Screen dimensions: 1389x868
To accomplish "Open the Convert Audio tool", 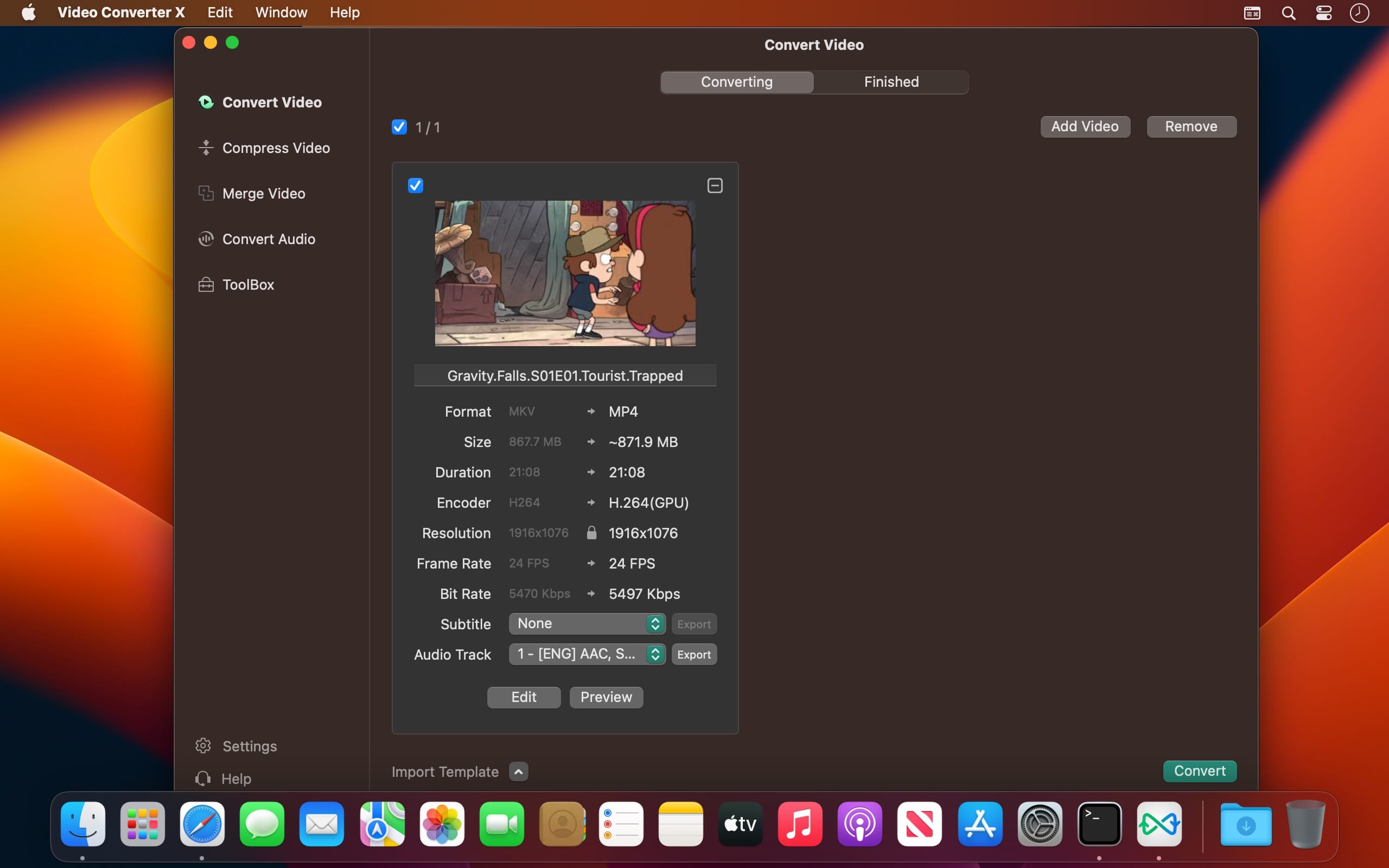I will 268,238.
